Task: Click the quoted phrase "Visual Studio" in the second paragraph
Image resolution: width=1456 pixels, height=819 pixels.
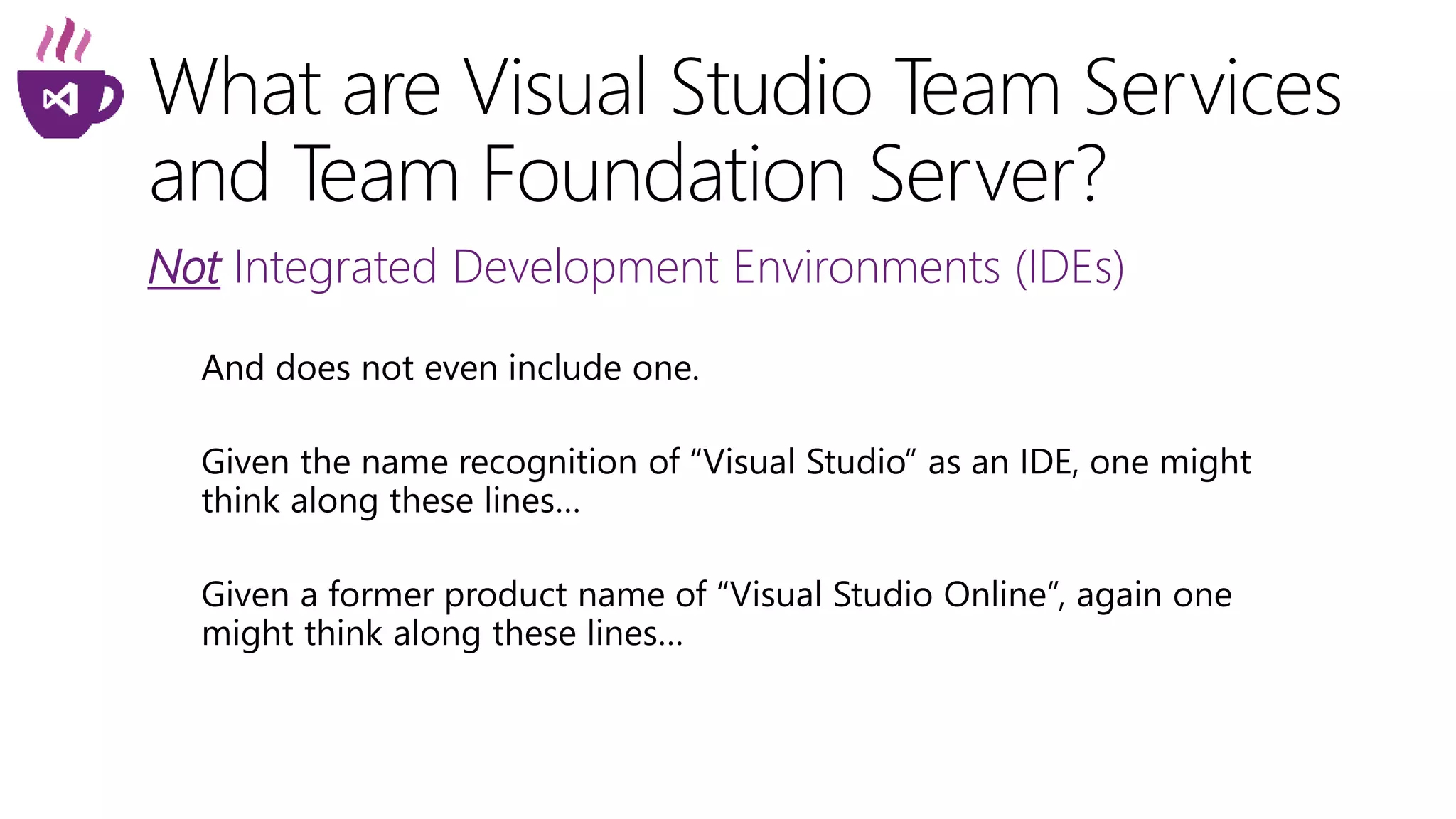Action: click(x=804, y=462)
